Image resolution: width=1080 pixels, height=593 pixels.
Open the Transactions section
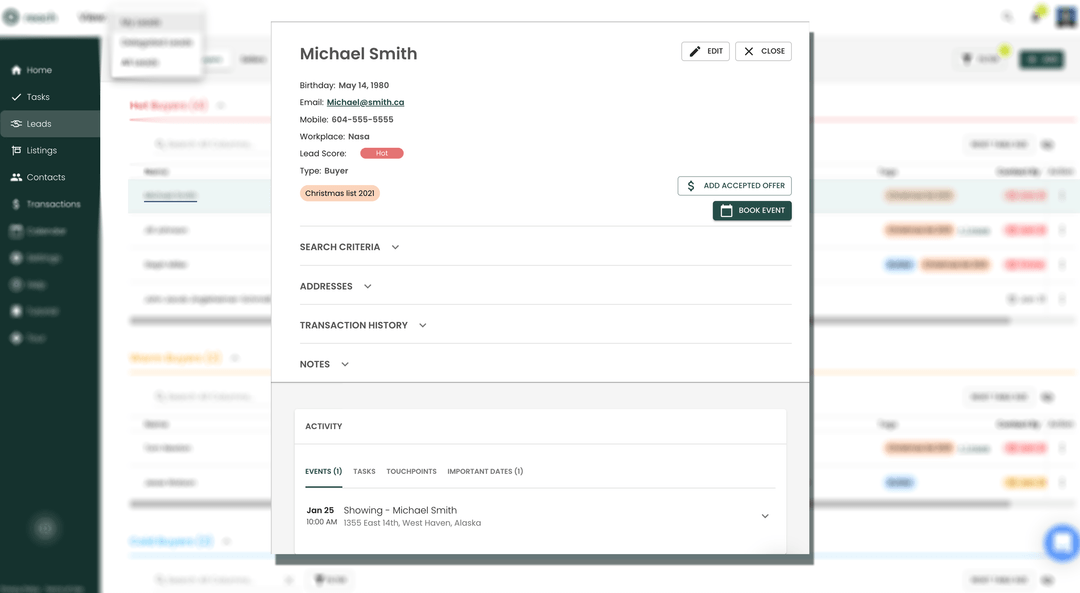click(x=46, y=203)
